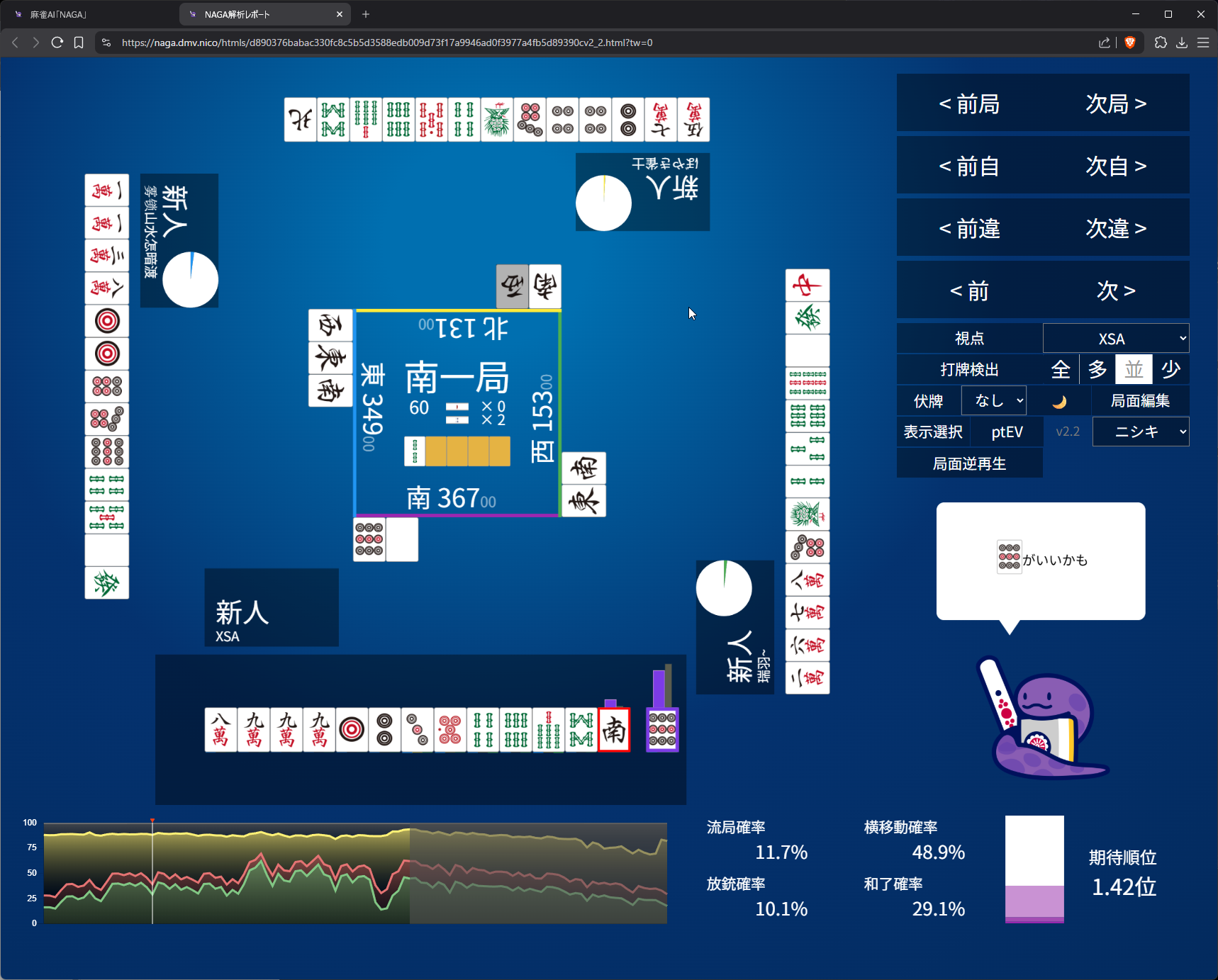Go to next round with 次局 >
Viewport: 1218px width, 980px height.
pos(1116,103)
